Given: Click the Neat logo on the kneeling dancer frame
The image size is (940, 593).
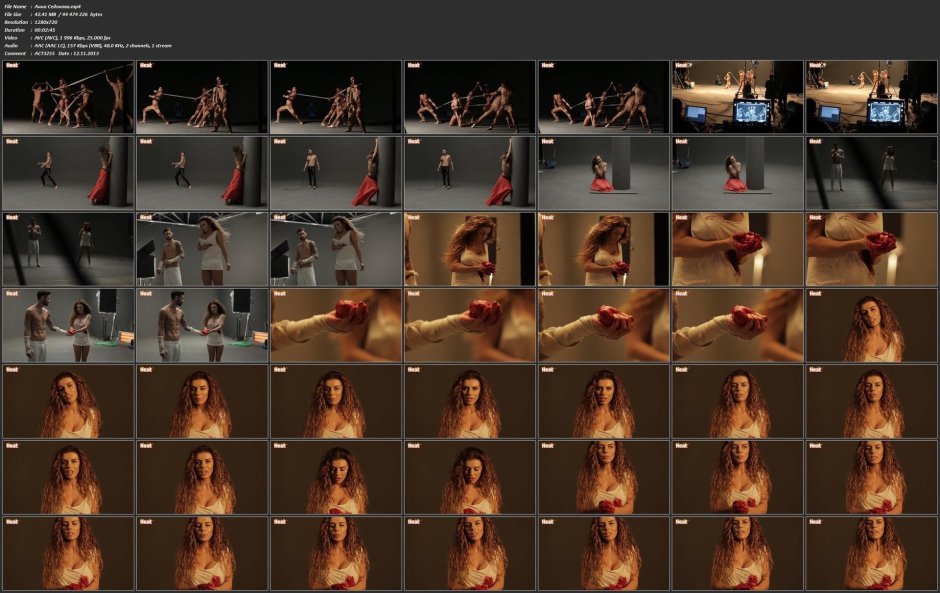Looking at the screenshot, I should pyautogui.click(x=546, y=143).
